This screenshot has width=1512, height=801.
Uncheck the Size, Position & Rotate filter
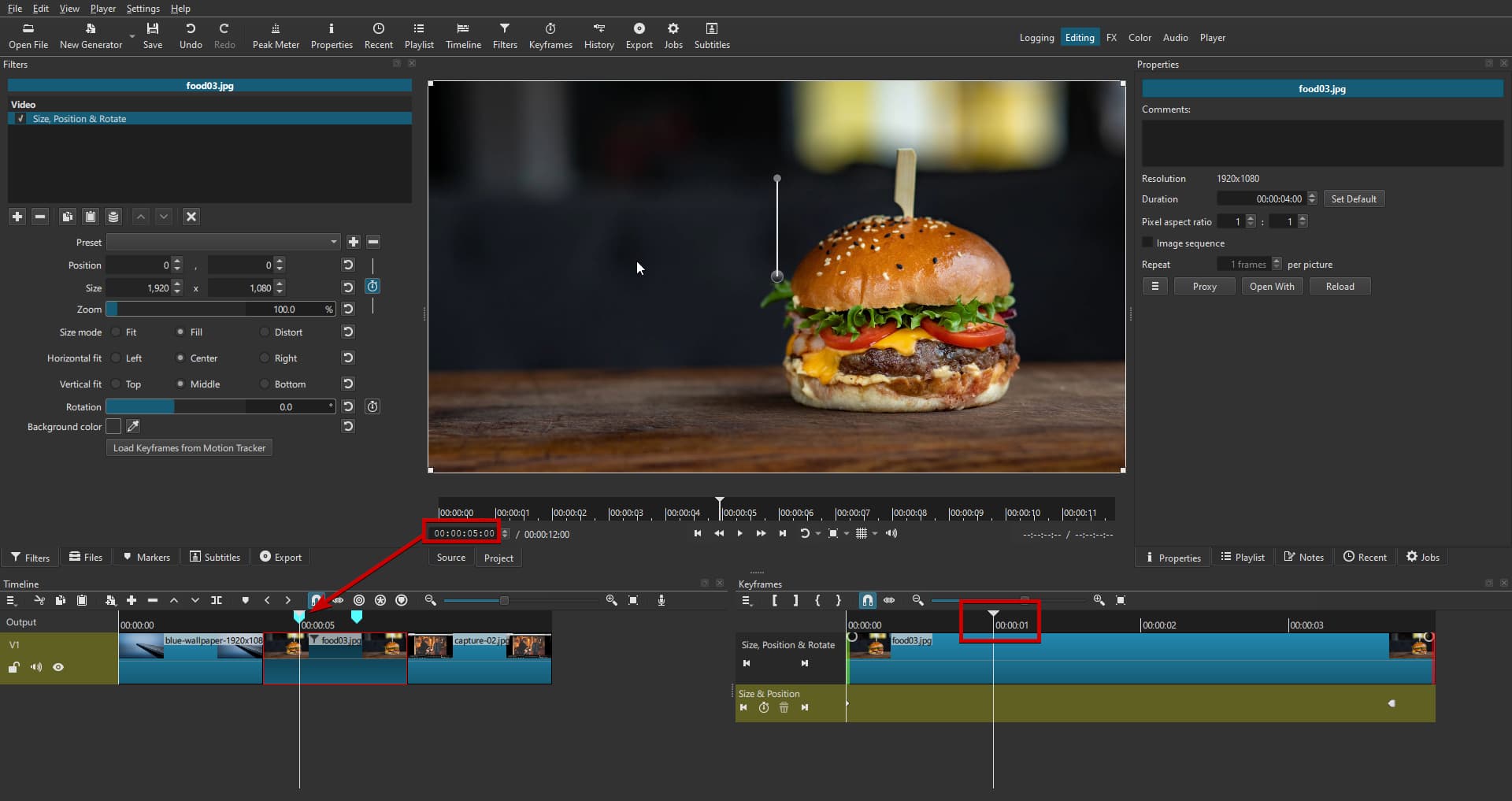click(20, 119)
